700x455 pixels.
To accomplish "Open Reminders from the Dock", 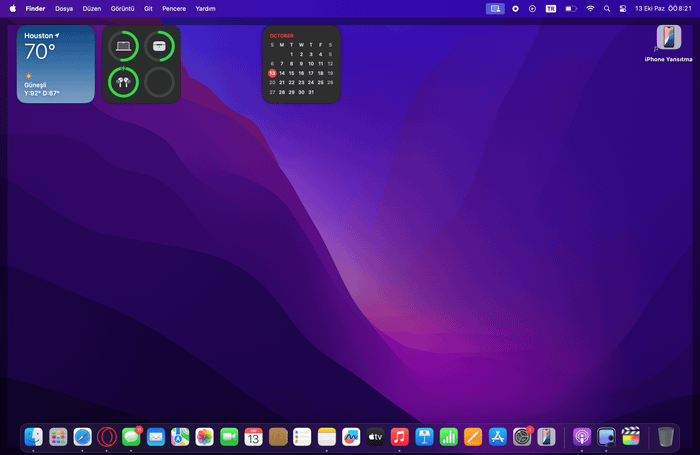I will [302, 437].
